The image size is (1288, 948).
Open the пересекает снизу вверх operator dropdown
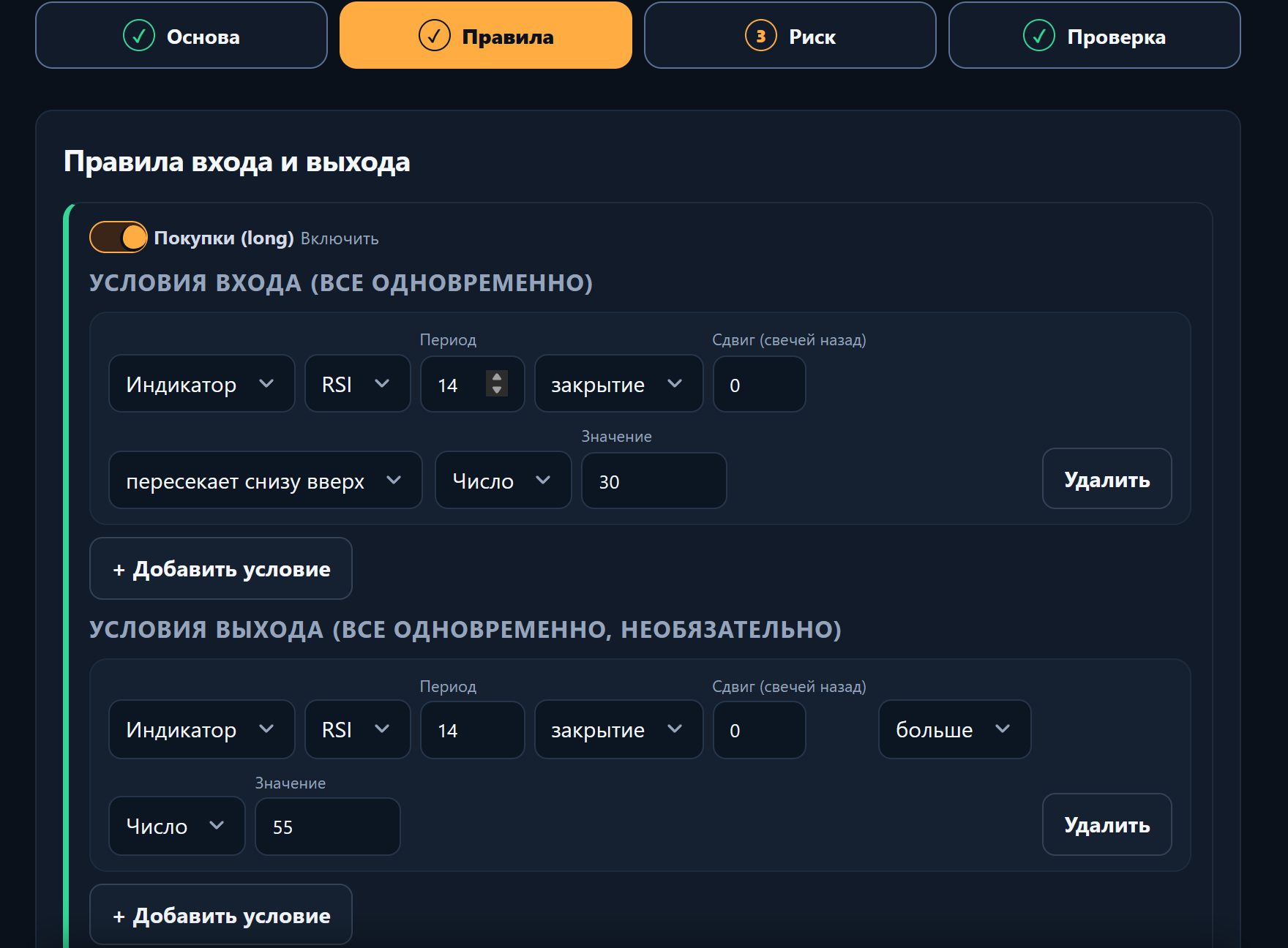tap(266, 481)
